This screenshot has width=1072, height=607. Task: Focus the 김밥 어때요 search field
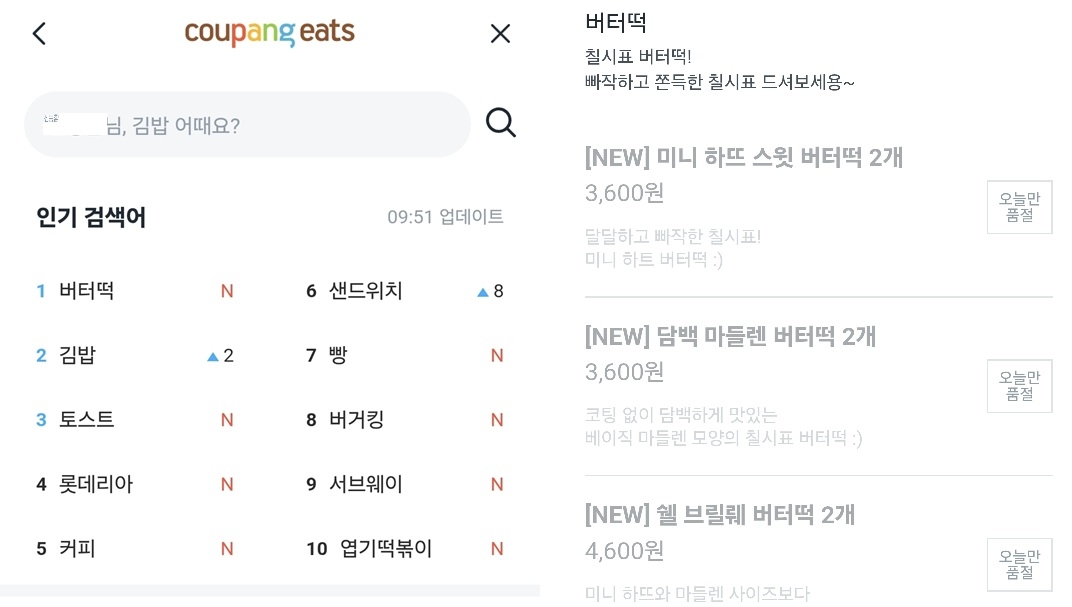click(247, 125)
